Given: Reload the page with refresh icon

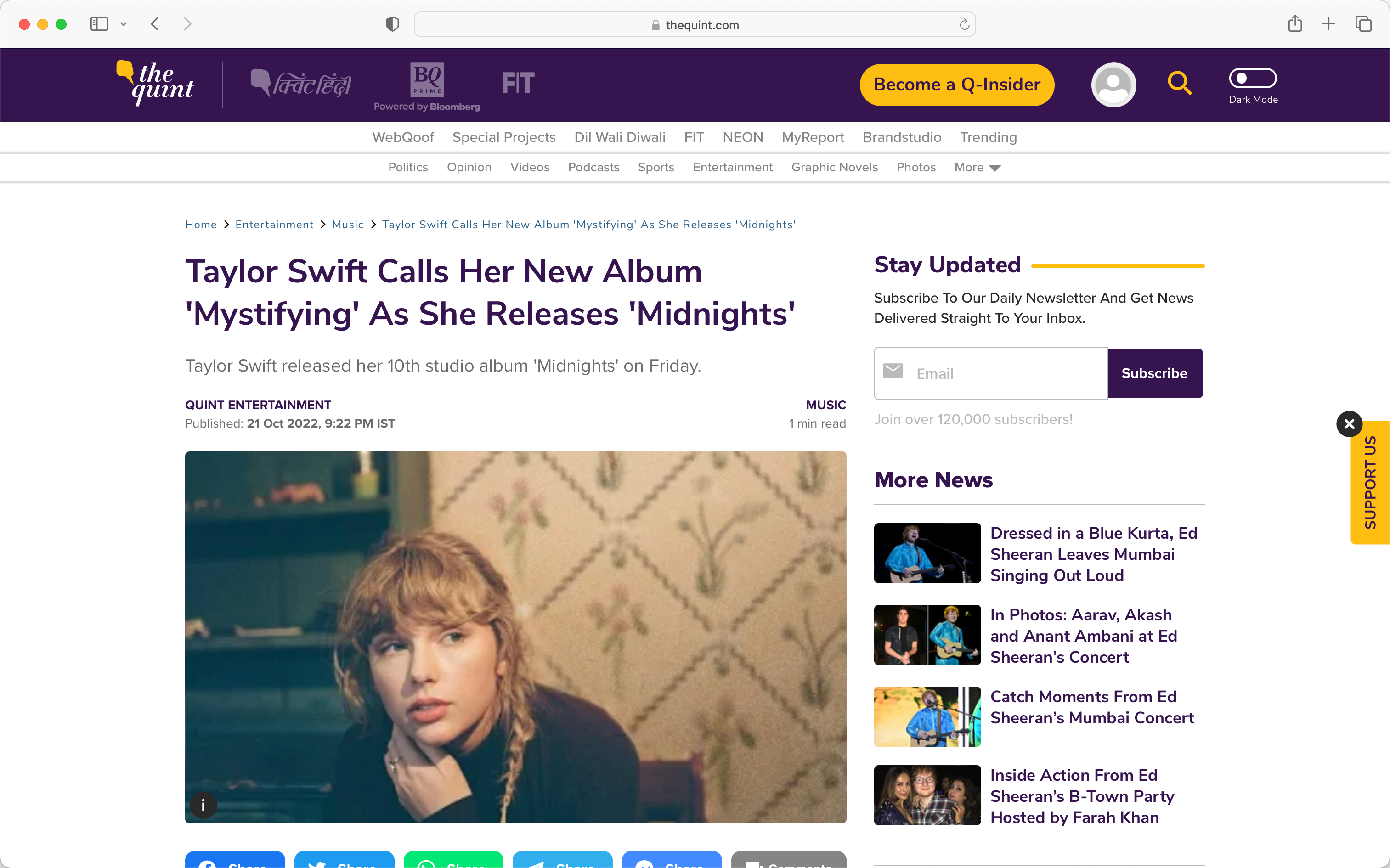Looking at the screenshot, I should click(x=964, y=25).
